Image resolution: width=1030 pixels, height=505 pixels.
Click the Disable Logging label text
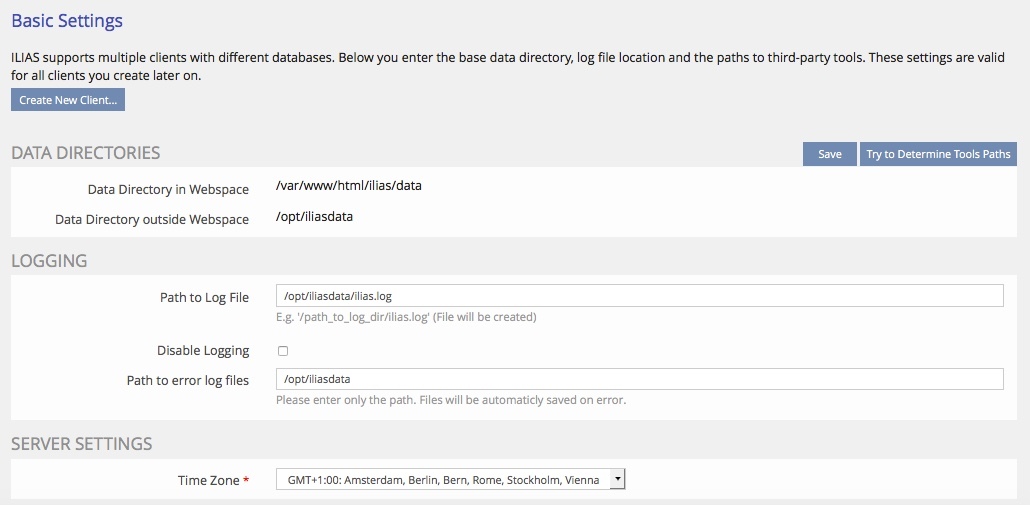(x=203, y=351)
